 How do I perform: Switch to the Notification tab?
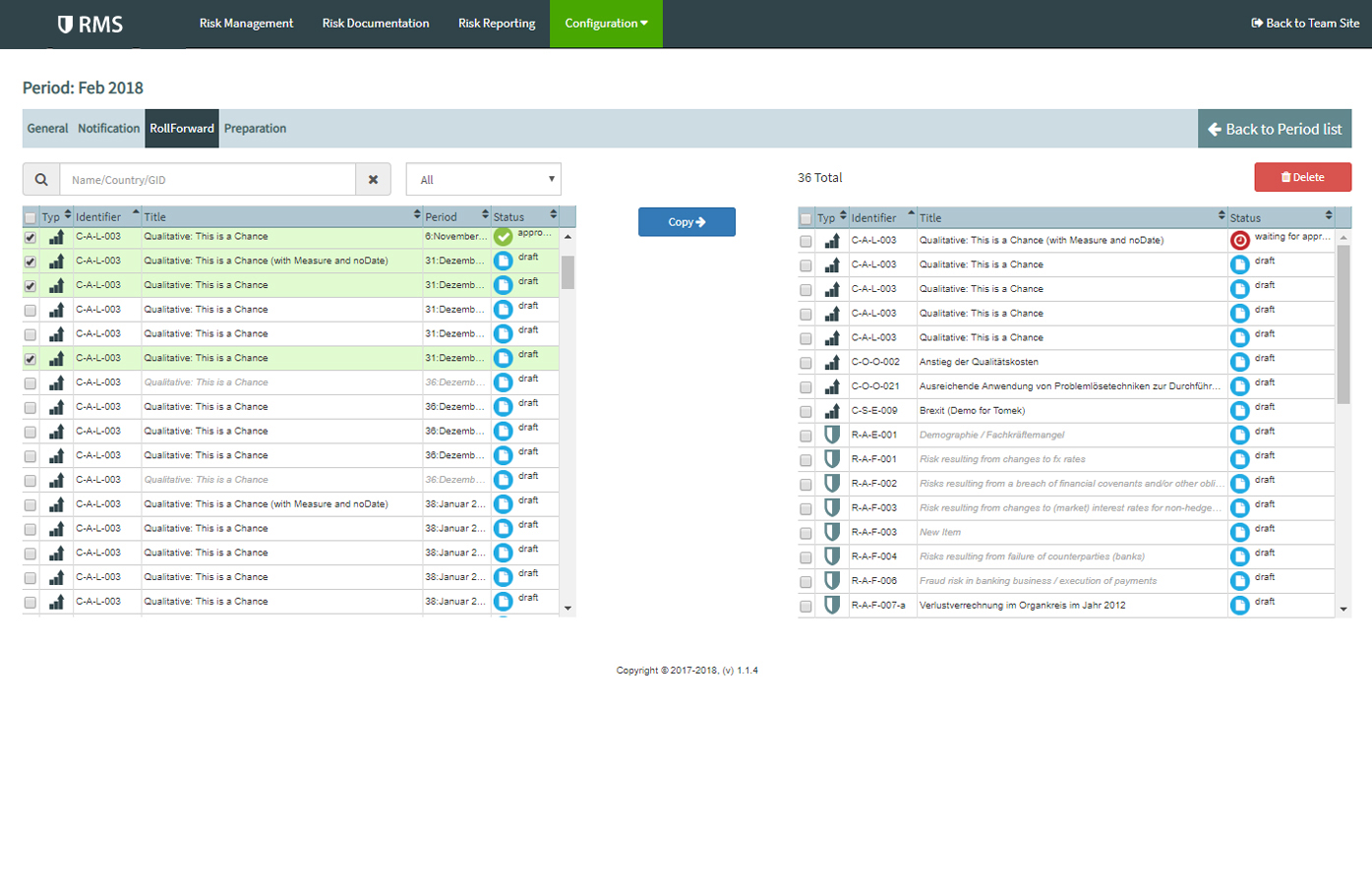(109, 129)
